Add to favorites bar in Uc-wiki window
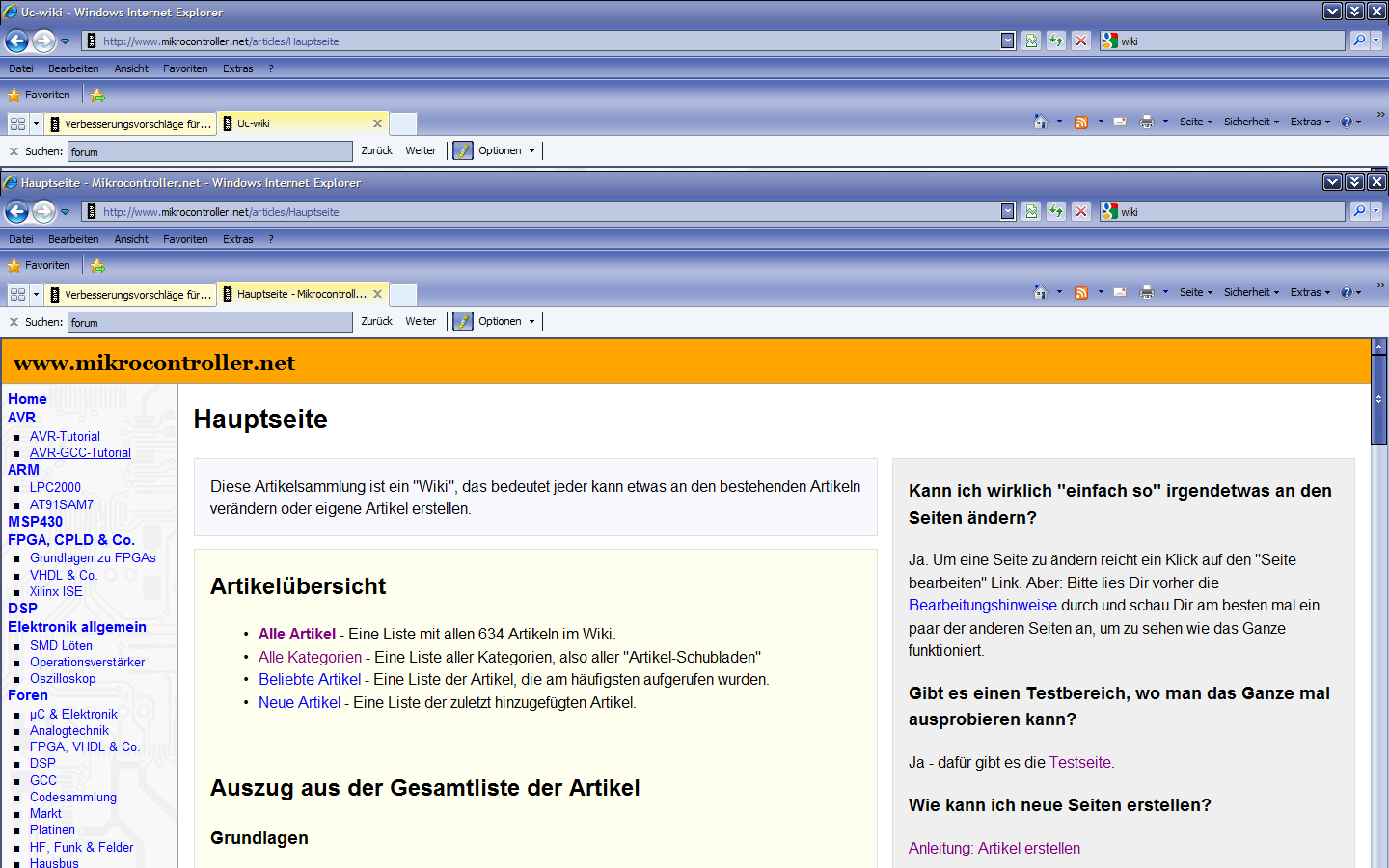 97,95
